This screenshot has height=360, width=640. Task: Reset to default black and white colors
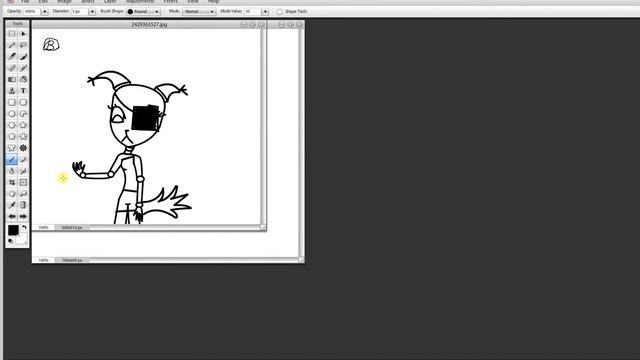[11, 241]
